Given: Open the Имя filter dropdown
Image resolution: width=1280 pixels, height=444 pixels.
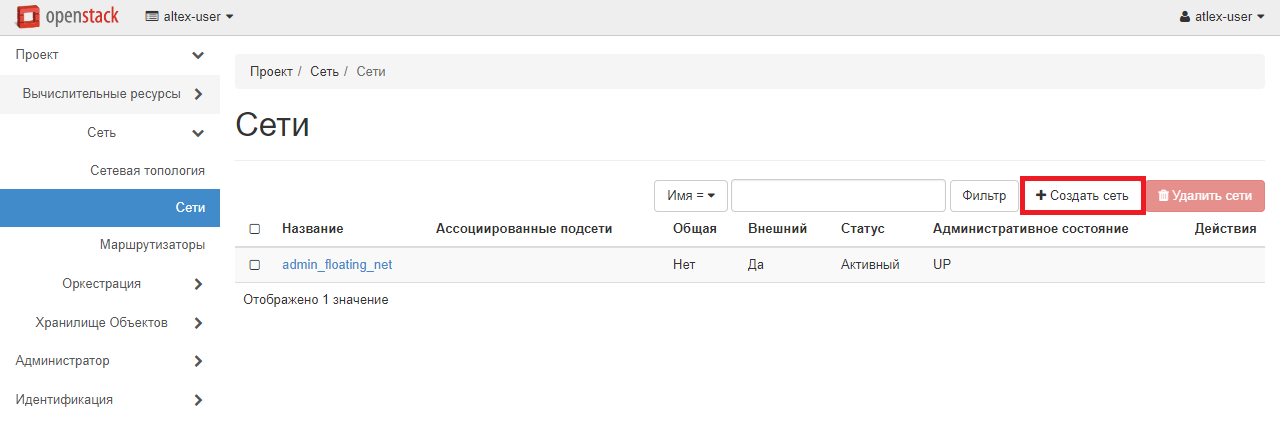Looking at the screenshot, I should (690, 196).
